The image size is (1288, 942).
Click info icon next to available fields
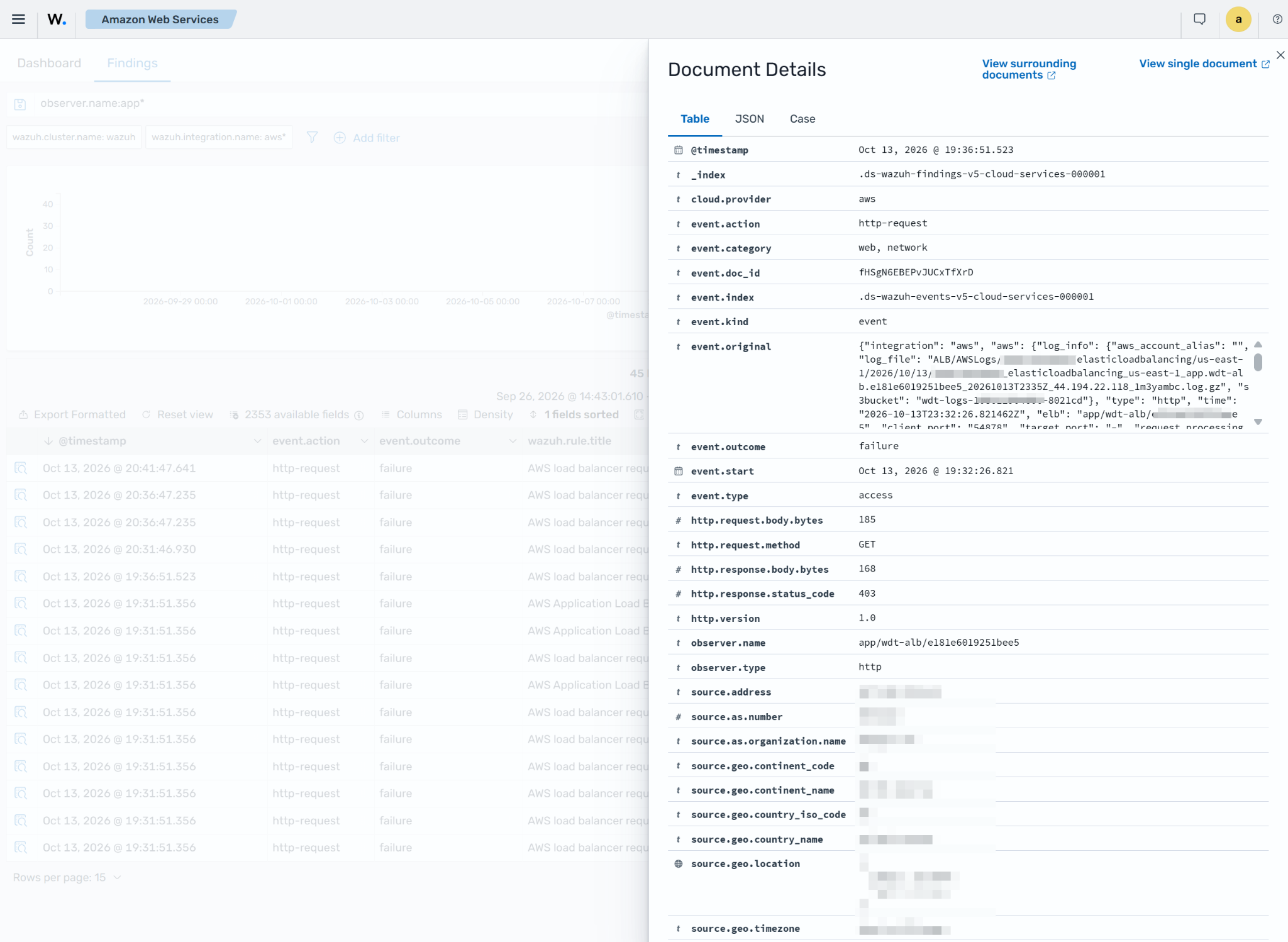(x=359, y=415)
